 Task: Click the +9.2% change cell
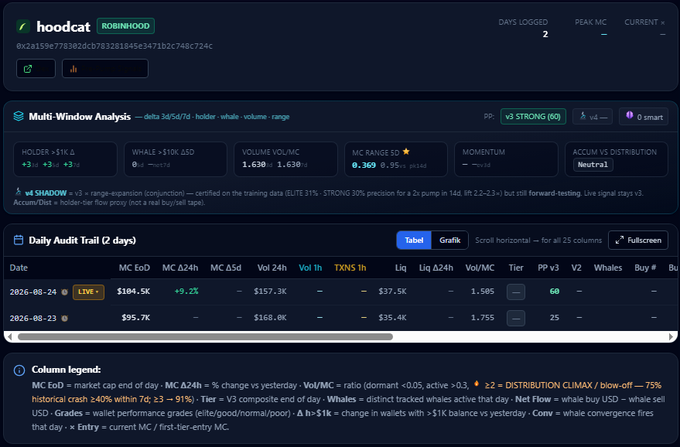(x=186, y=291)
